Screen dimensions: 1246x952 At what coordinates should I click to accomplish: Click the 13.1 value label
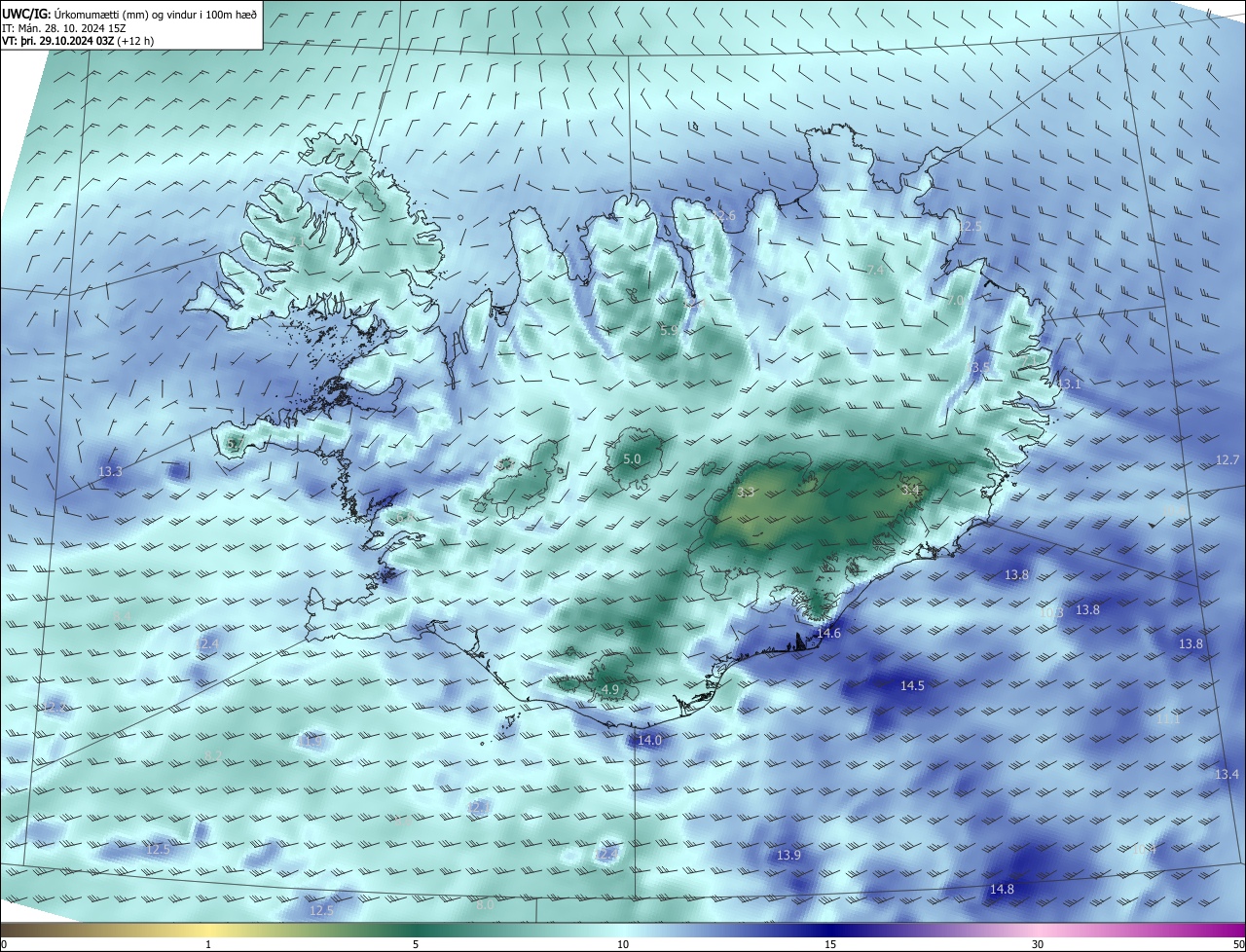pos(1070,384)
